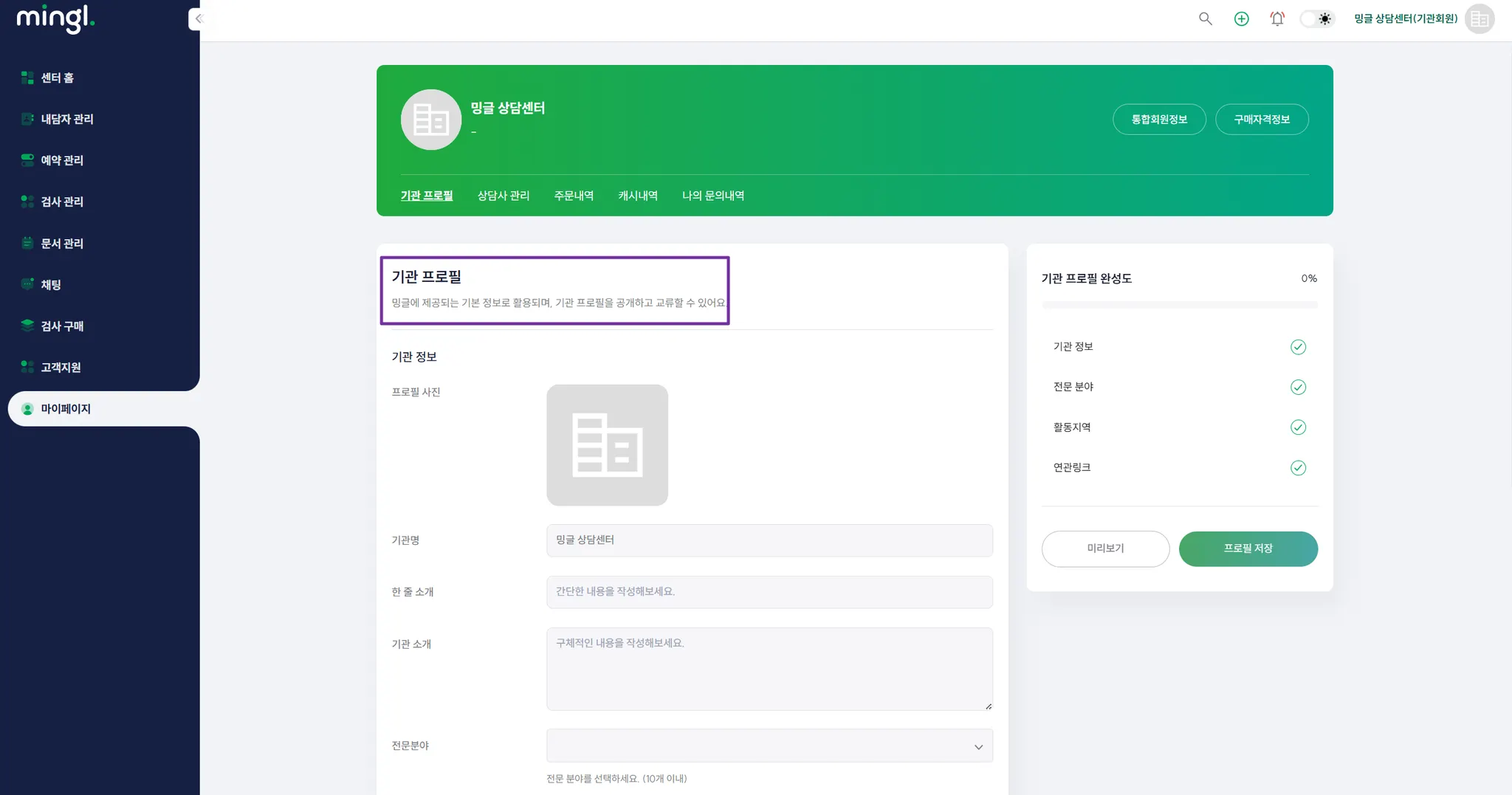Click the 0% completion value
1512x795 pixels.
point(1309,278)
